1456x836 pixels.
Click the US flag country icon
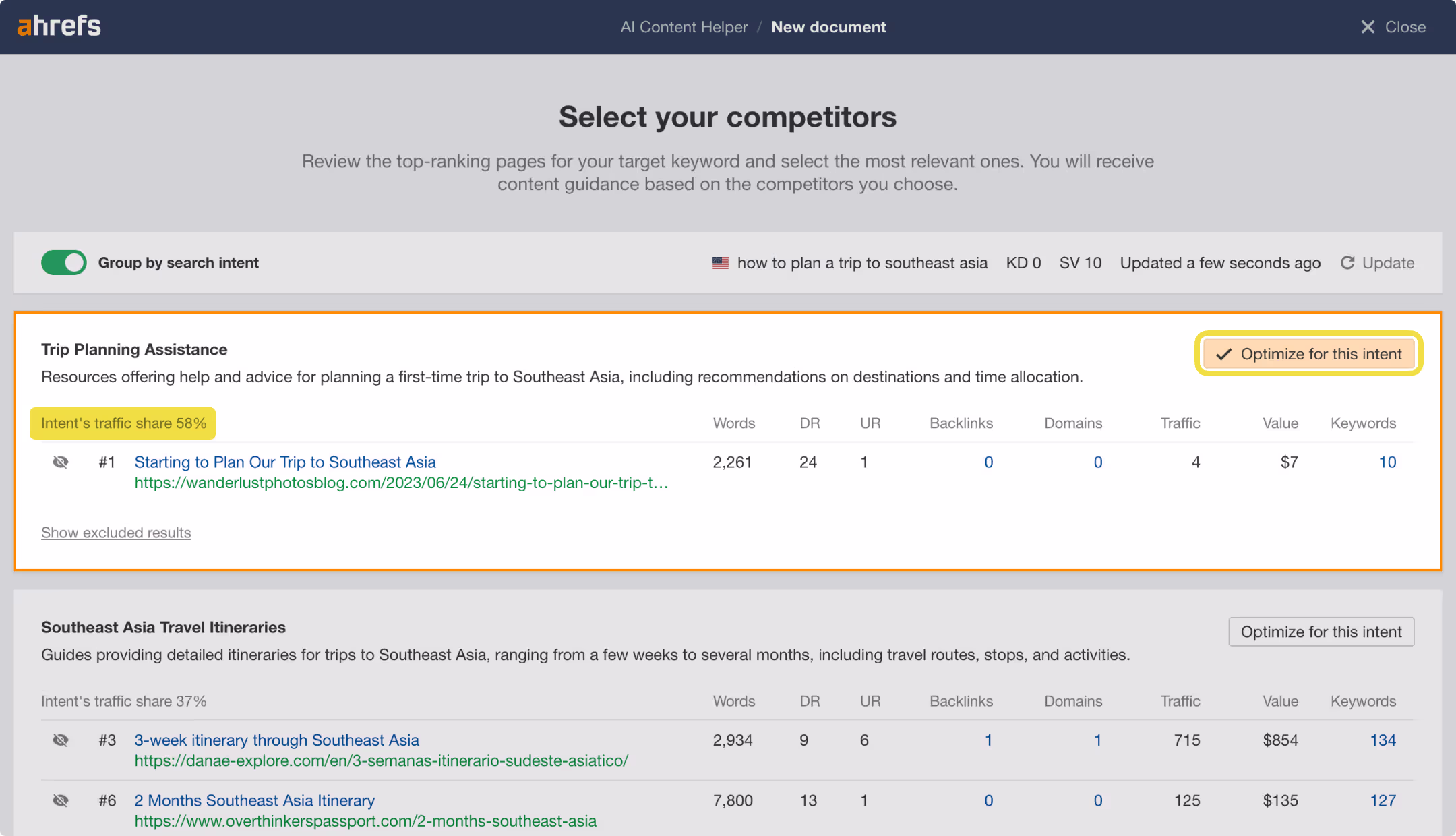[x=721, y=263]
